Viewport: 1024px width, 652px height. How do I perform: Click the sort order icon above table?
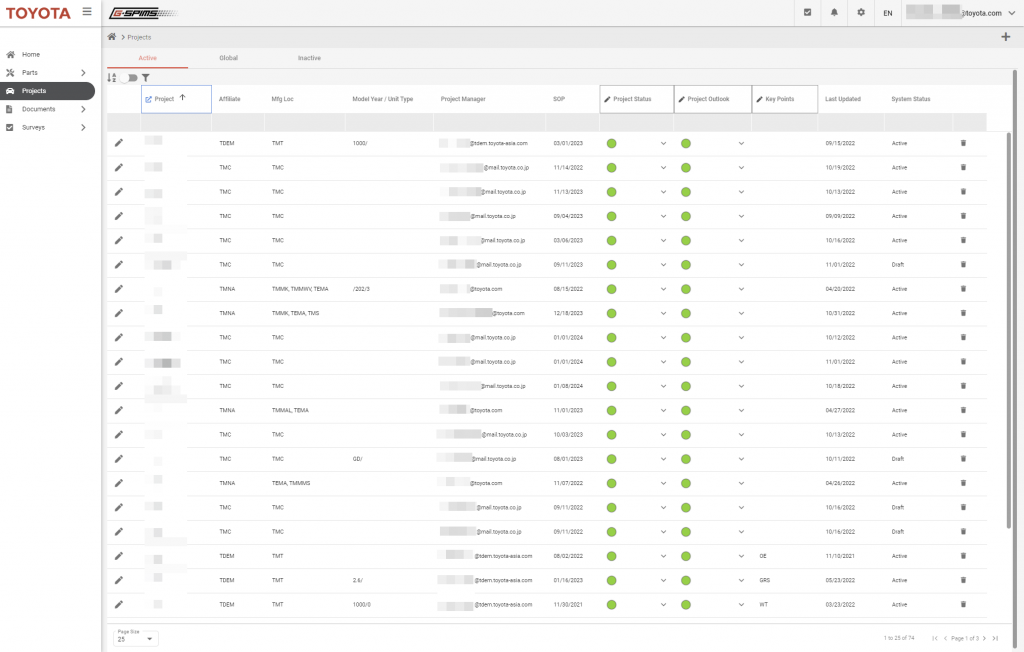click(112, 78)
